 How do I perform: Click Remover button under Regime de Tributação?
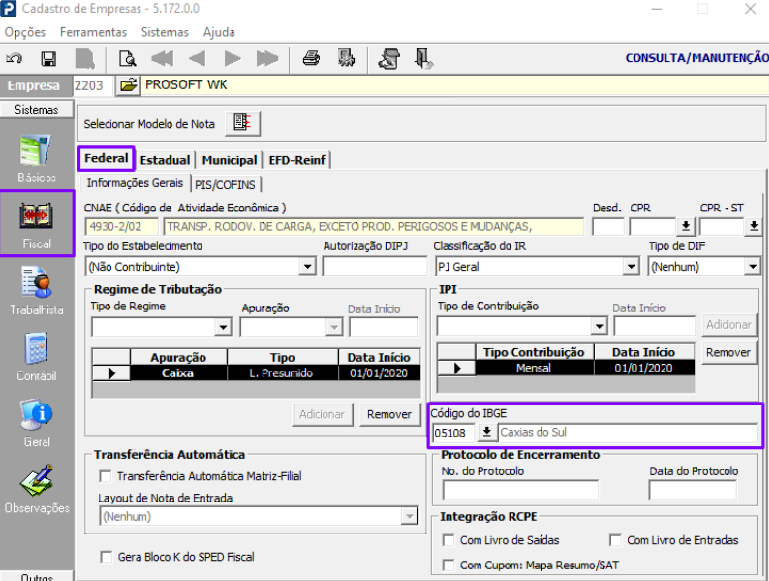pos(389,414)
